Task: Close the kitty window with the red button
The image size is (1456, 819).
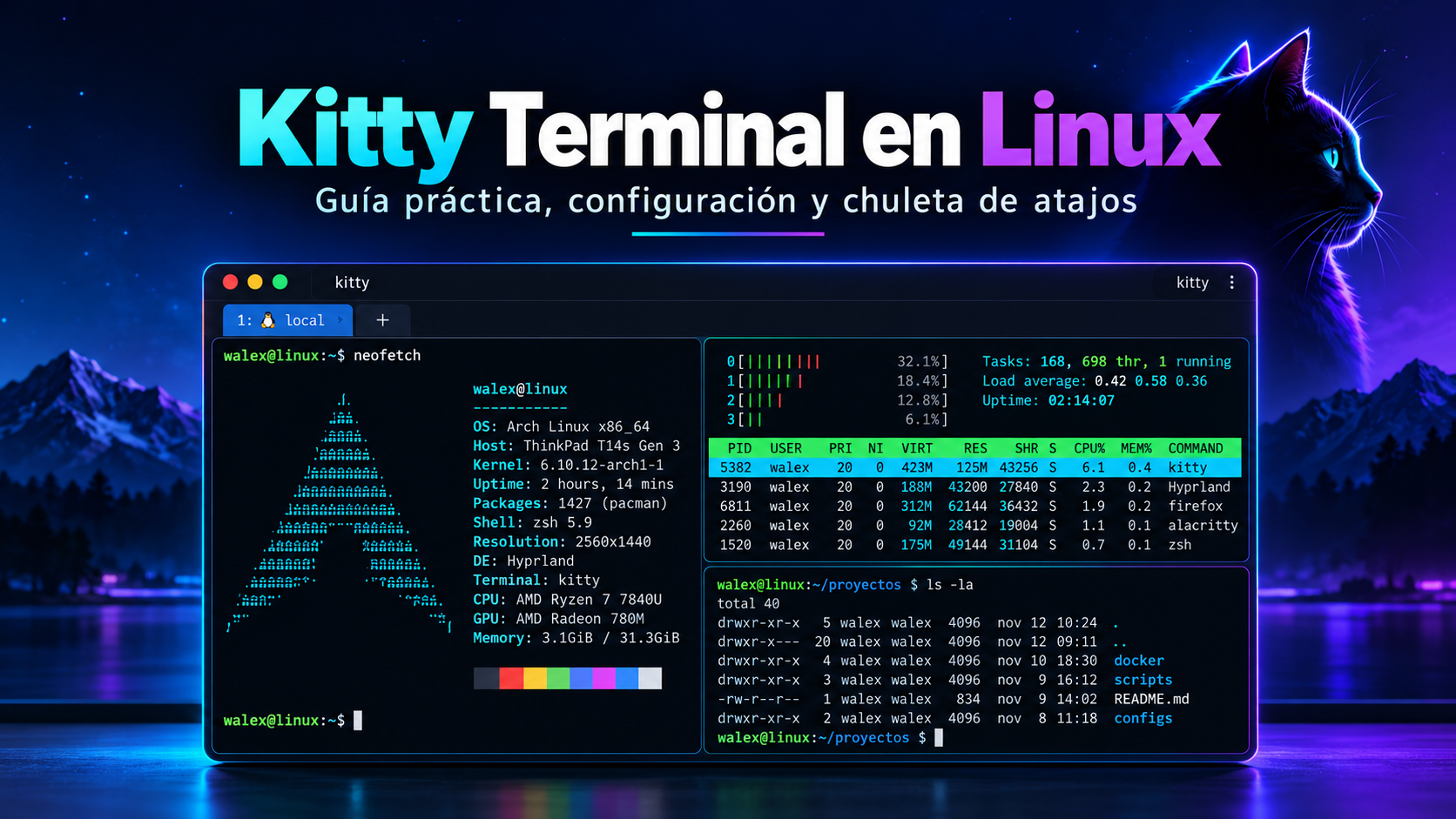Action: coord(230,282)
